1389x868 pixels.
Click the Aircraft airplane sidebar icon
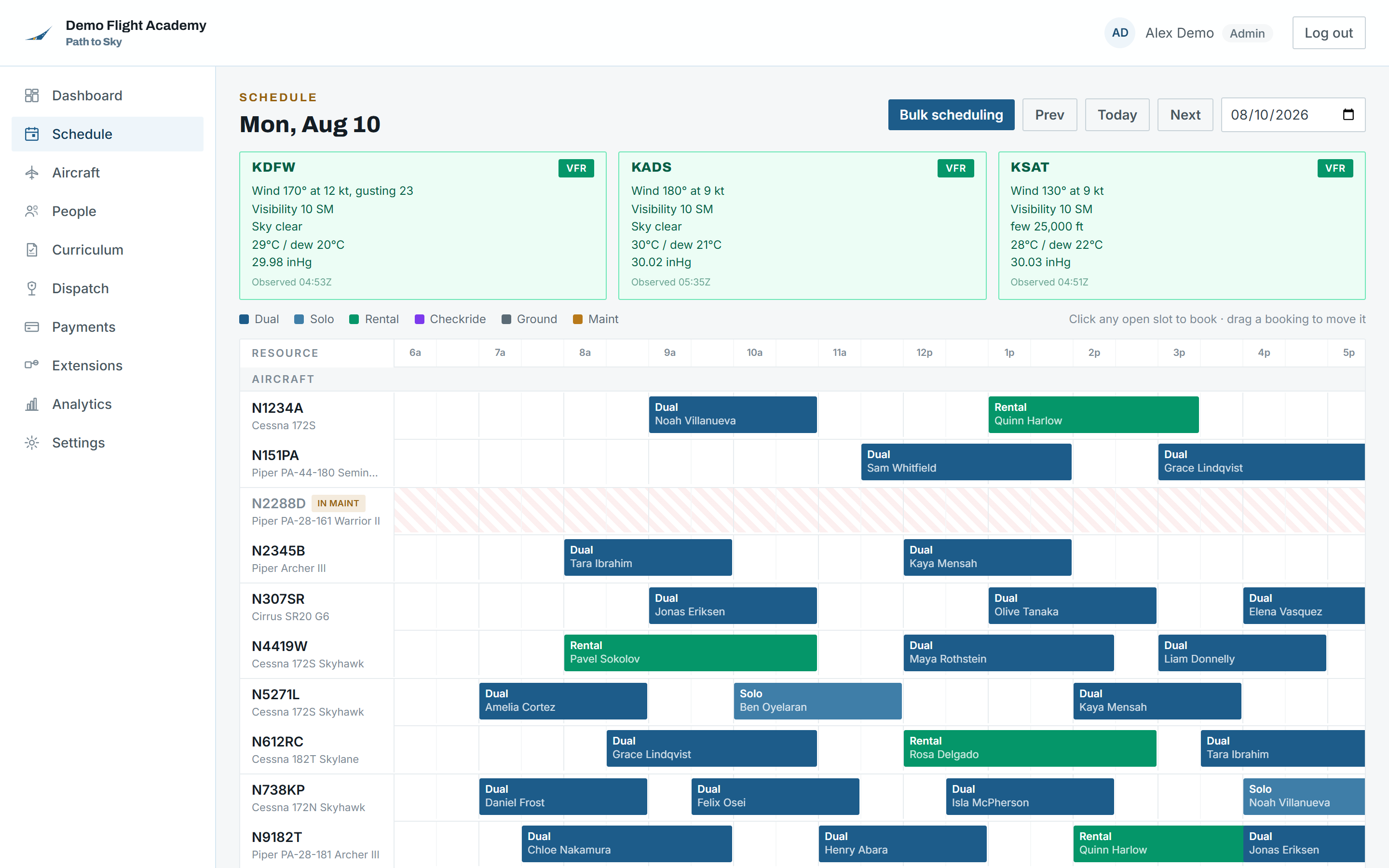32,172
